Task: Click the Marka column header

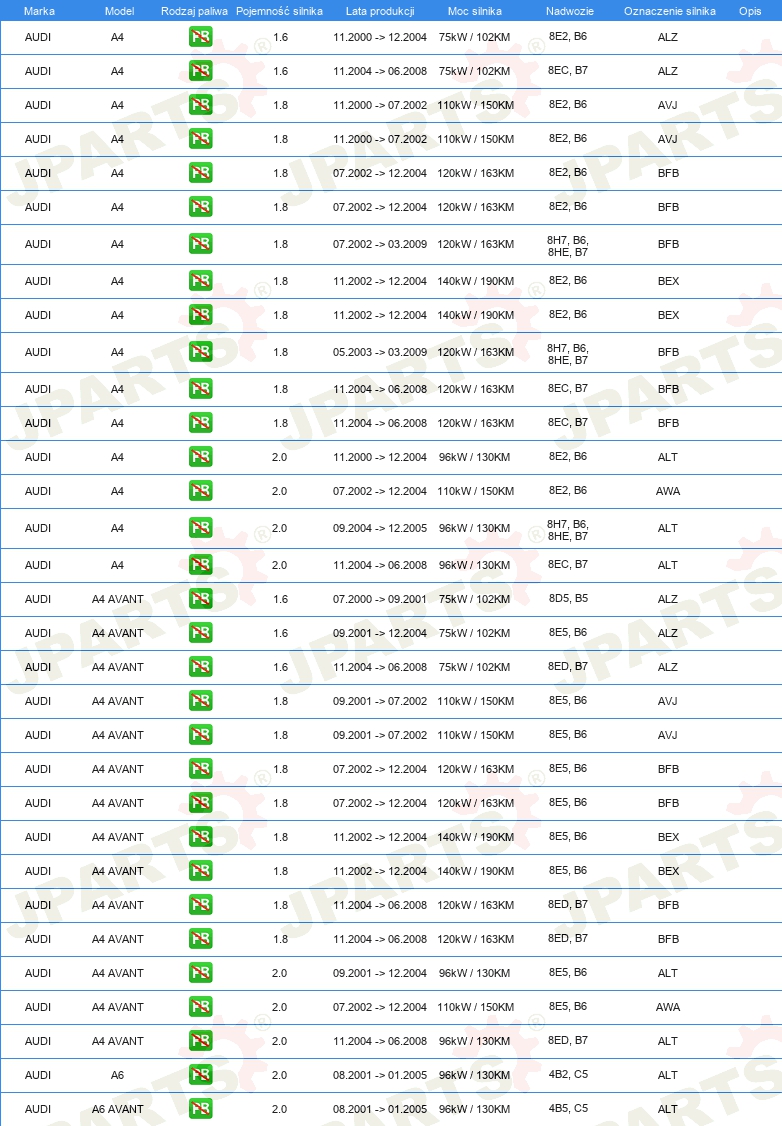Action: [x=39, y=11]
